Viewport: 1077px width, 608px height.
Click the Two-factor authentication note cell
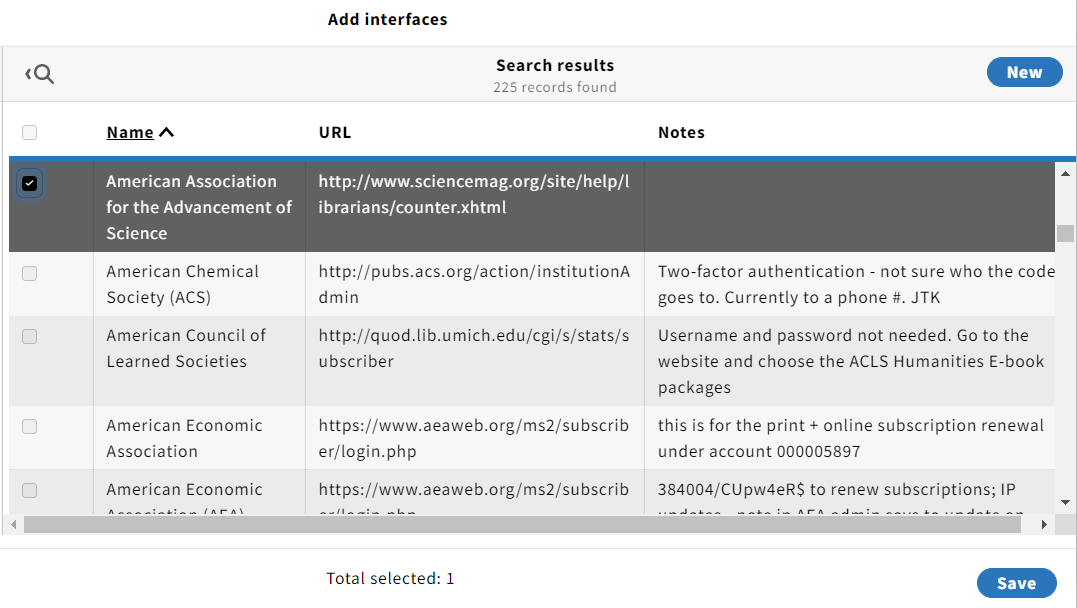[x=850, y=284]
